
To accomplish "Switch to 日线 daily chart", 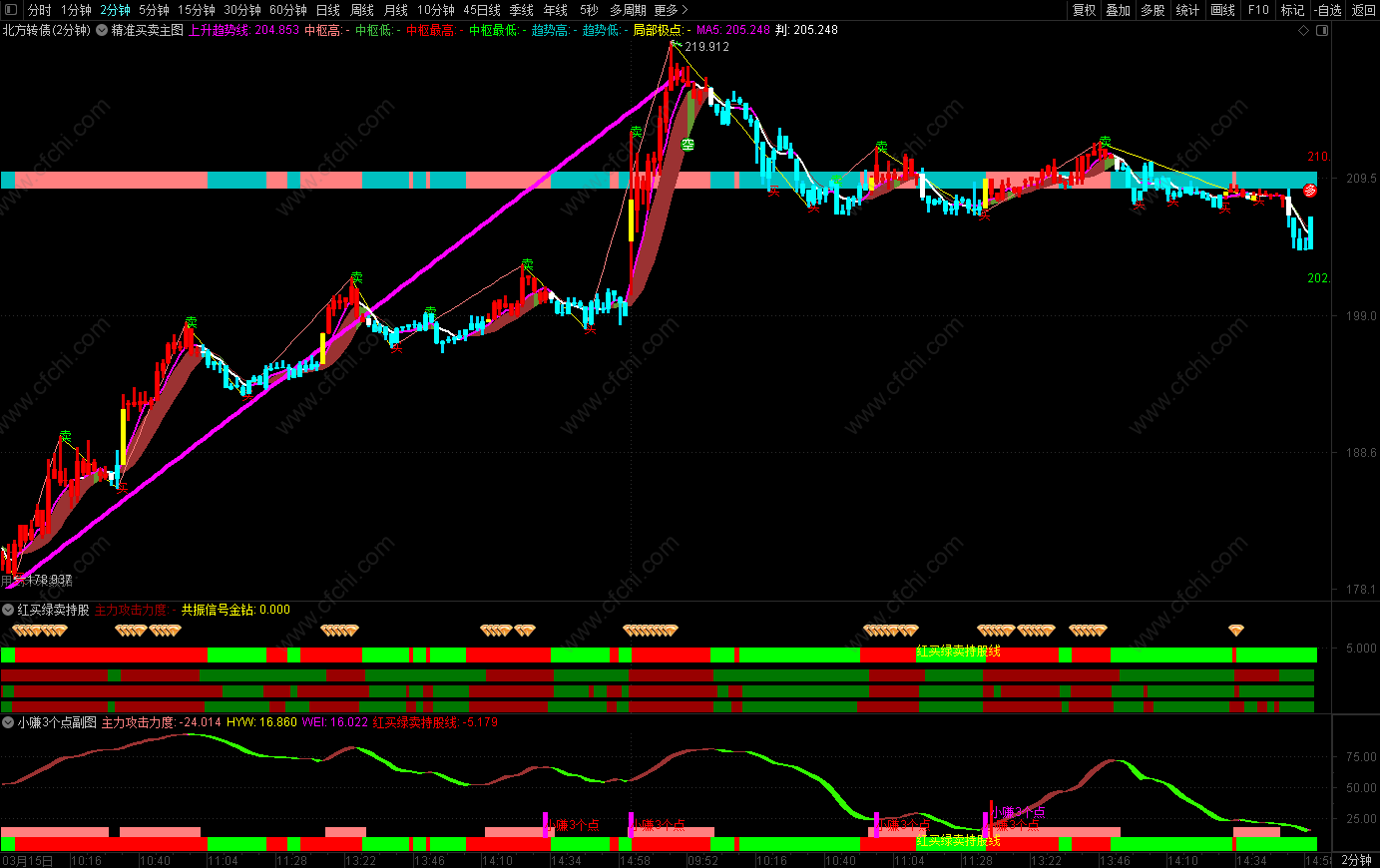I will 328,10.
